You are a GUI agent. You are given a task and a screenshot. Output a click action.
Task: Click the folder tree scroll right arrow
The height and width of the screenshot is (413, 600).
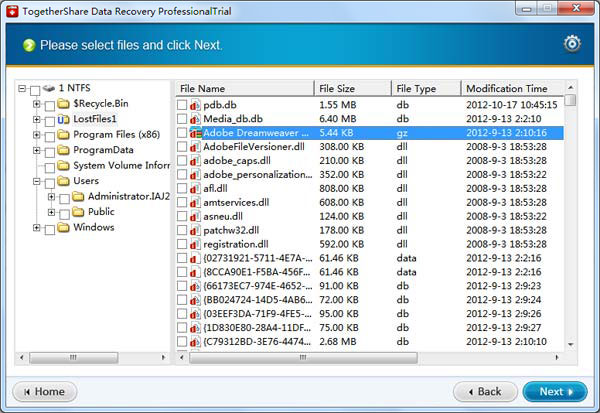pos(163,357)
